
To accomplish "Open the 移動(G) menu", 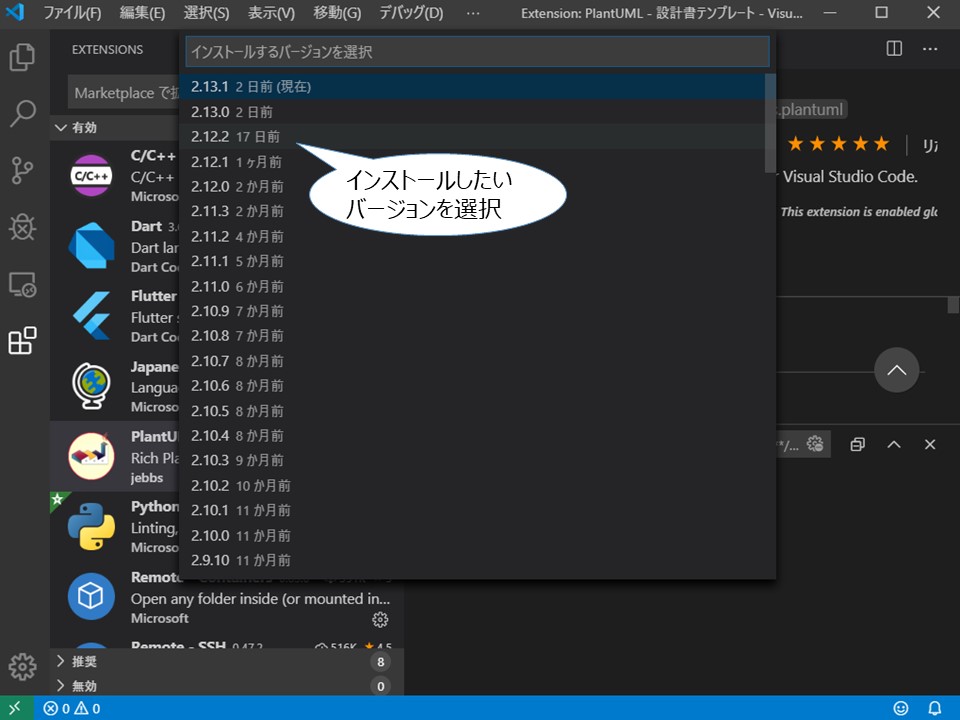I will [x=337, y=13].
